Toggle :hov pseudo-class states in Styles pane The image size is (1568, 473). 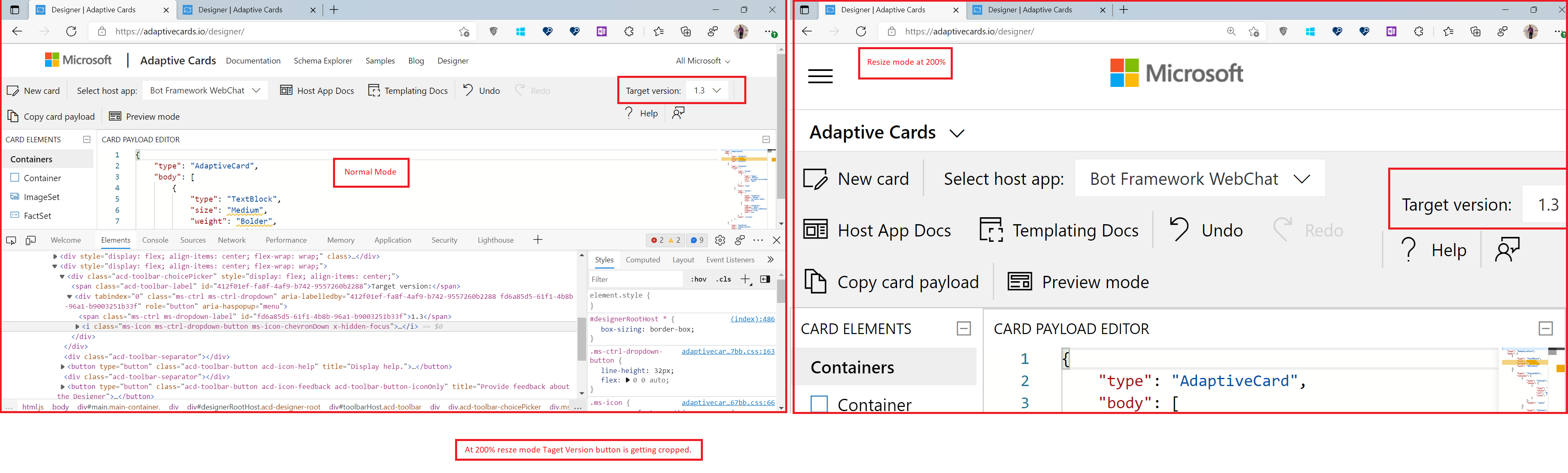coord(698,279)
